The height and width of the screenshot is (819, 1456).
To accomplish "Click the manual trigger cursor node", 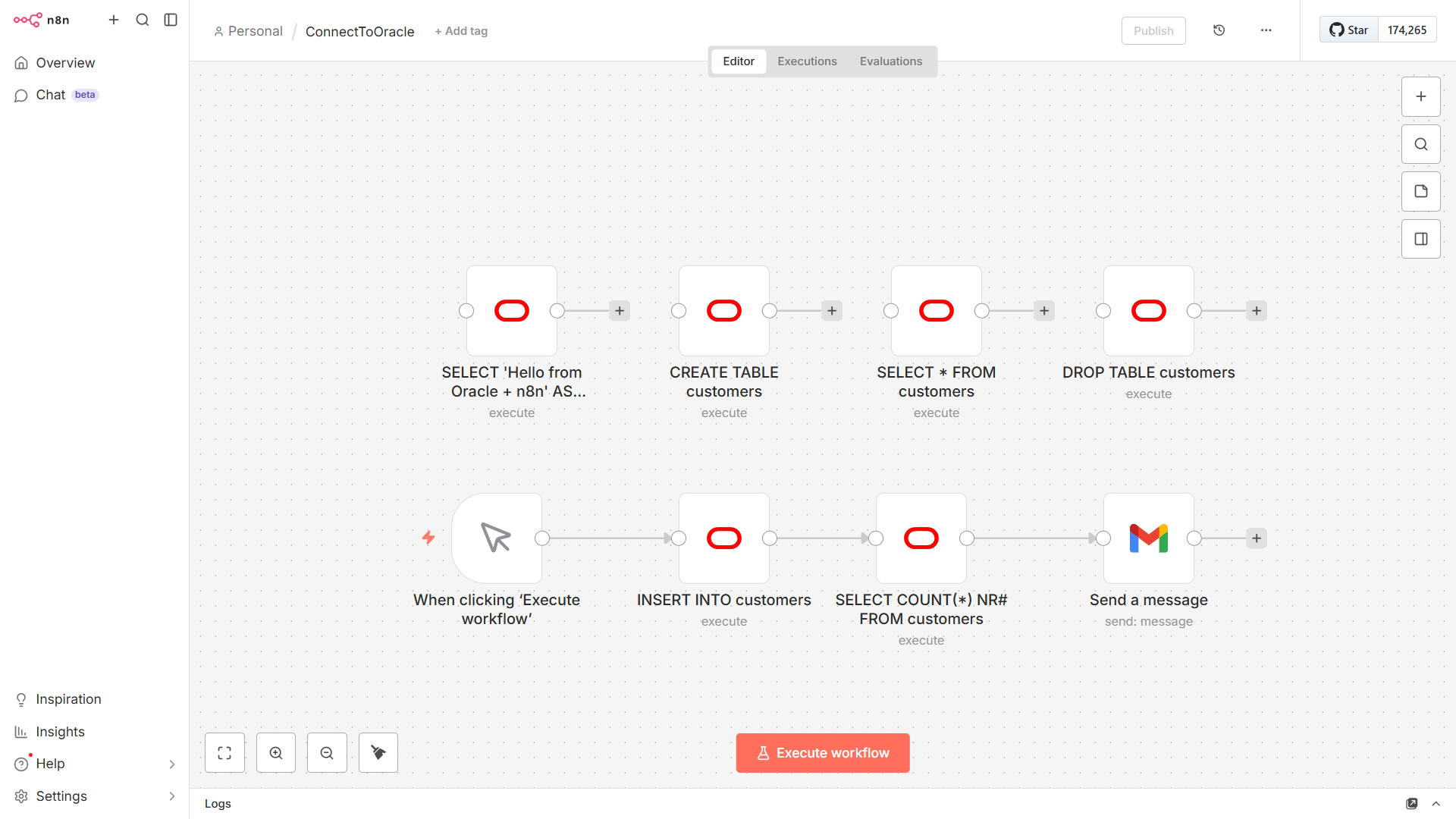I will tap(497, 538).
